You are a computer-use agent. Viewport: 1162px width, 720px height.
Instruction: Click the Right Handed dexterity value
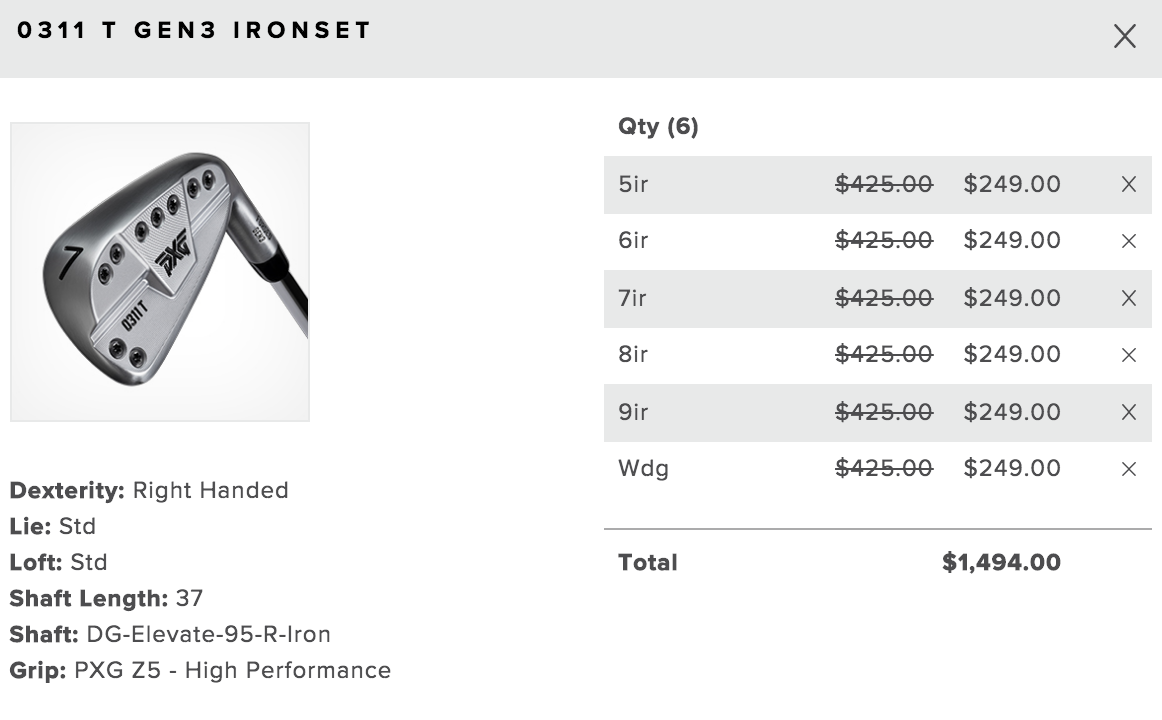click(x=211, y=490)
